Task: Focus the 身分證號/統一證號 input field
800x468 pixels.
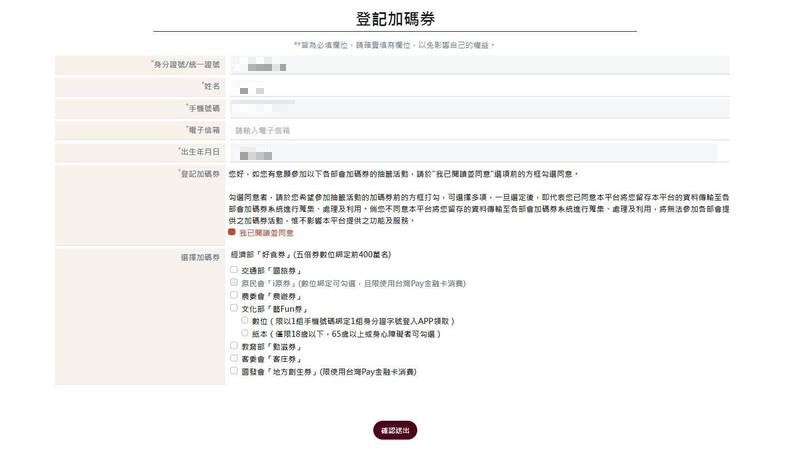Action: click(x=480, y=66)
